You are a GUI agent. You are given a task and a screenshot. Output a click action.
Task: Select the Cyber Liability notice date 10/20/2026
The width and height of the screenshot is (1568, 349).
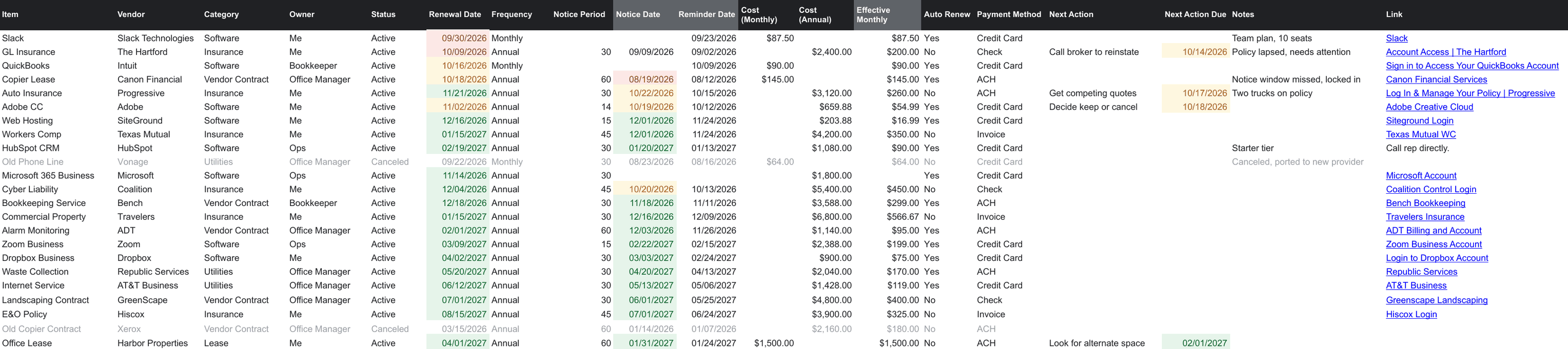(x=644, y=190)
